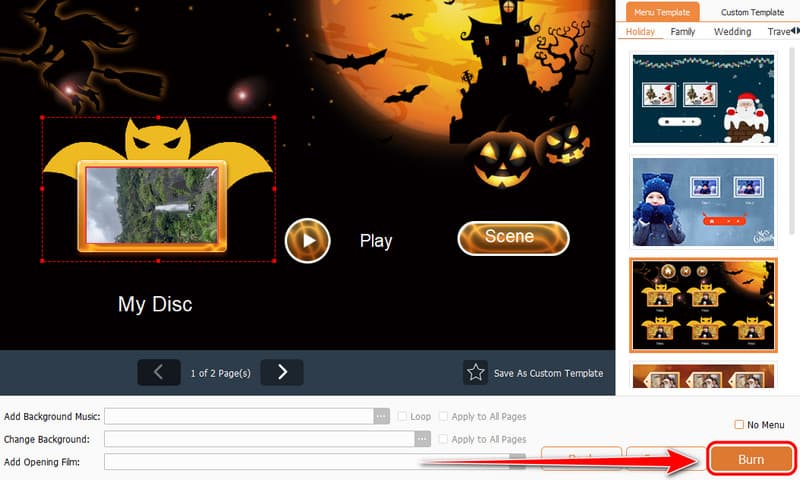Check Apply to All Pages for background music

point(443,416)
